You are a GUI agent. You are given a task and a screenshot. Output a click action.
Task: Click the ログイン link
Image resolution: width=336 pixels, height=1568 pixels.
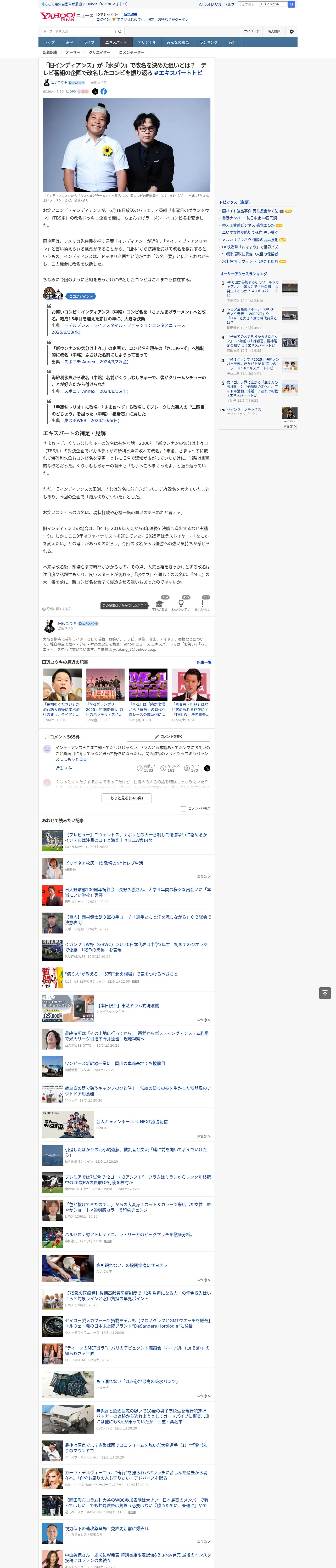click(x=103, y=20)
